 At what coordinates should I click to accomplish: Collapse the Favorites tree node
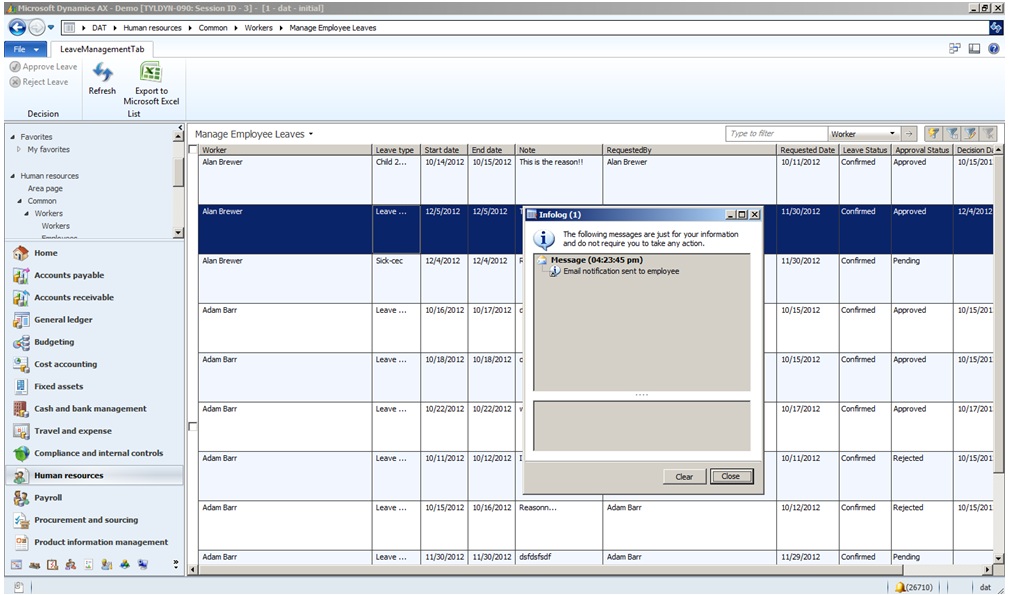[12, 137]
